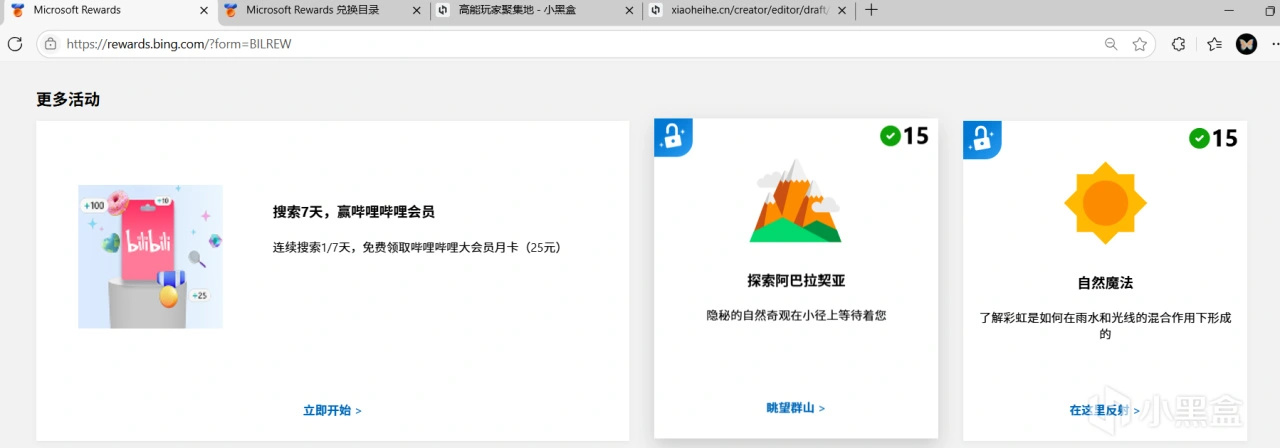Click the butterfly profile icon
The width and height of the screenshot is (1280, 448).
click(x=1246, y=44)
